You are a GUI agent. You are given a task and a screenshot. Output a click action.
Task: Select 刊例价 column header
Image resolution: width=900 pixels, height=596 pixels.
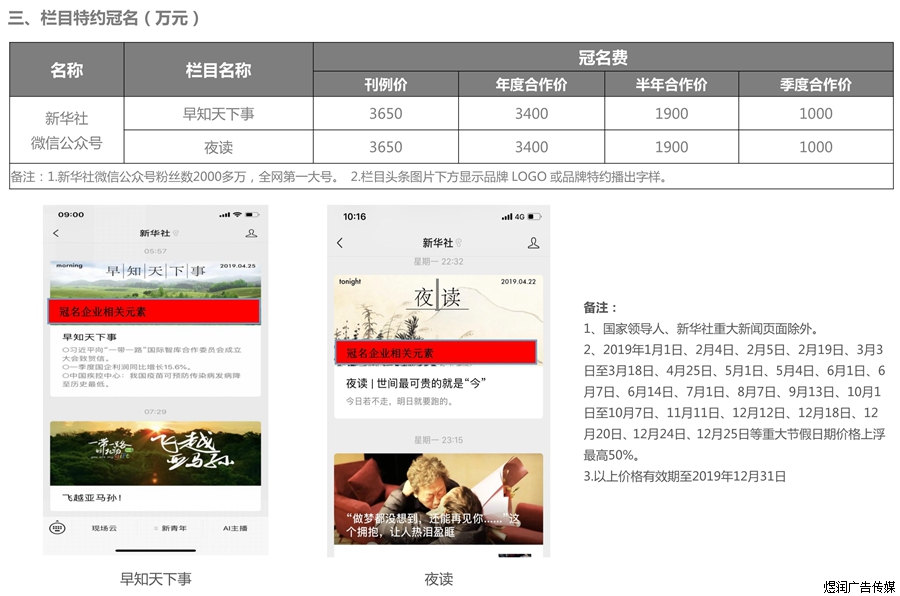click(386, 84)
